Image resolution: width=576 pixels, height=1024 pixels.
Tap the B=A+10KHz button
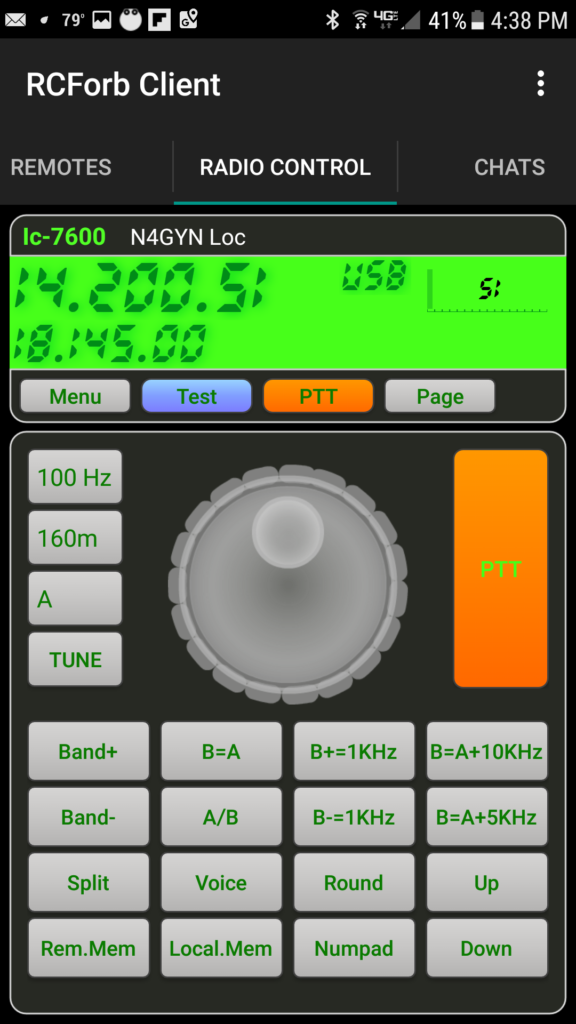[487, 751]
